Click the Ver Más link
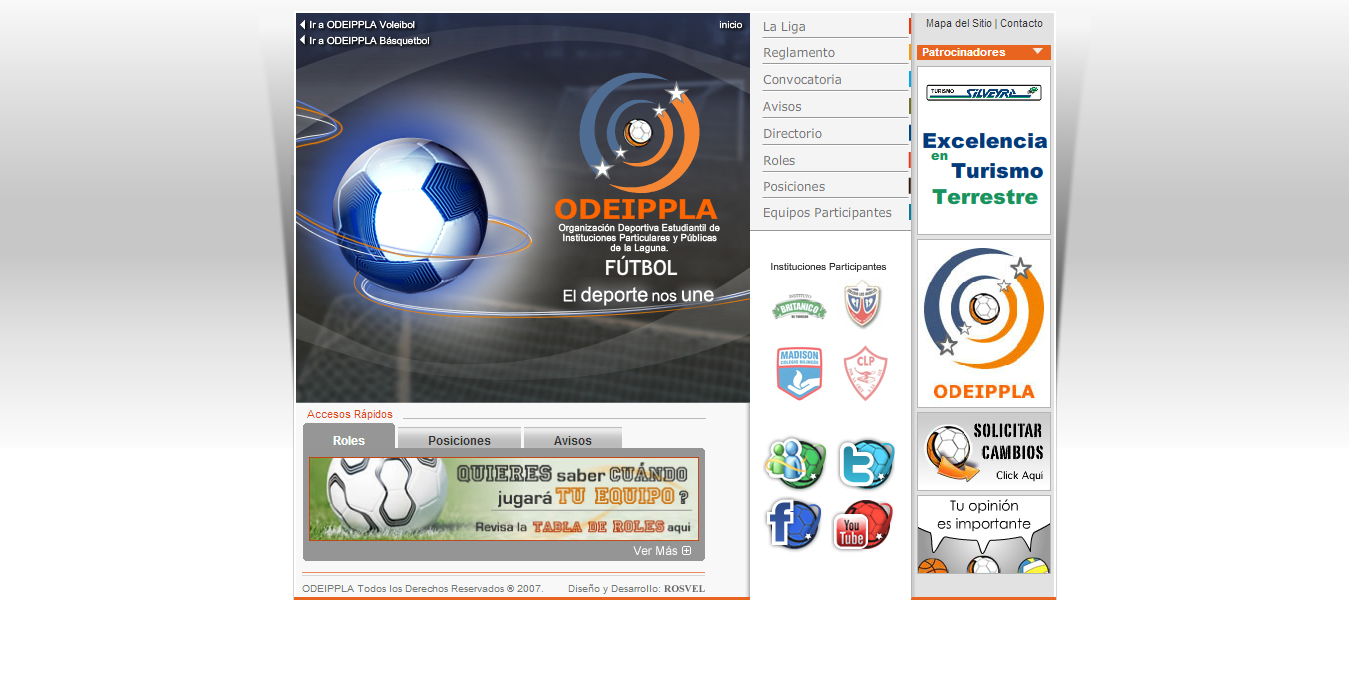1349x674 pixels. 655,551
